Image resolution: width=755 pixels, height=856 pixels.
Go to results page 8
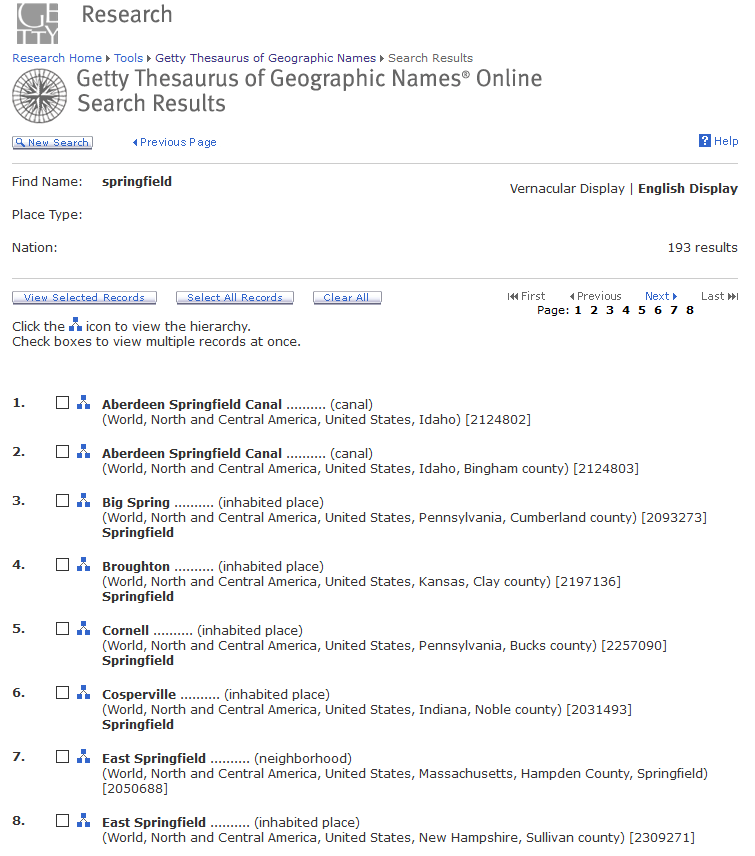[690, 310]
